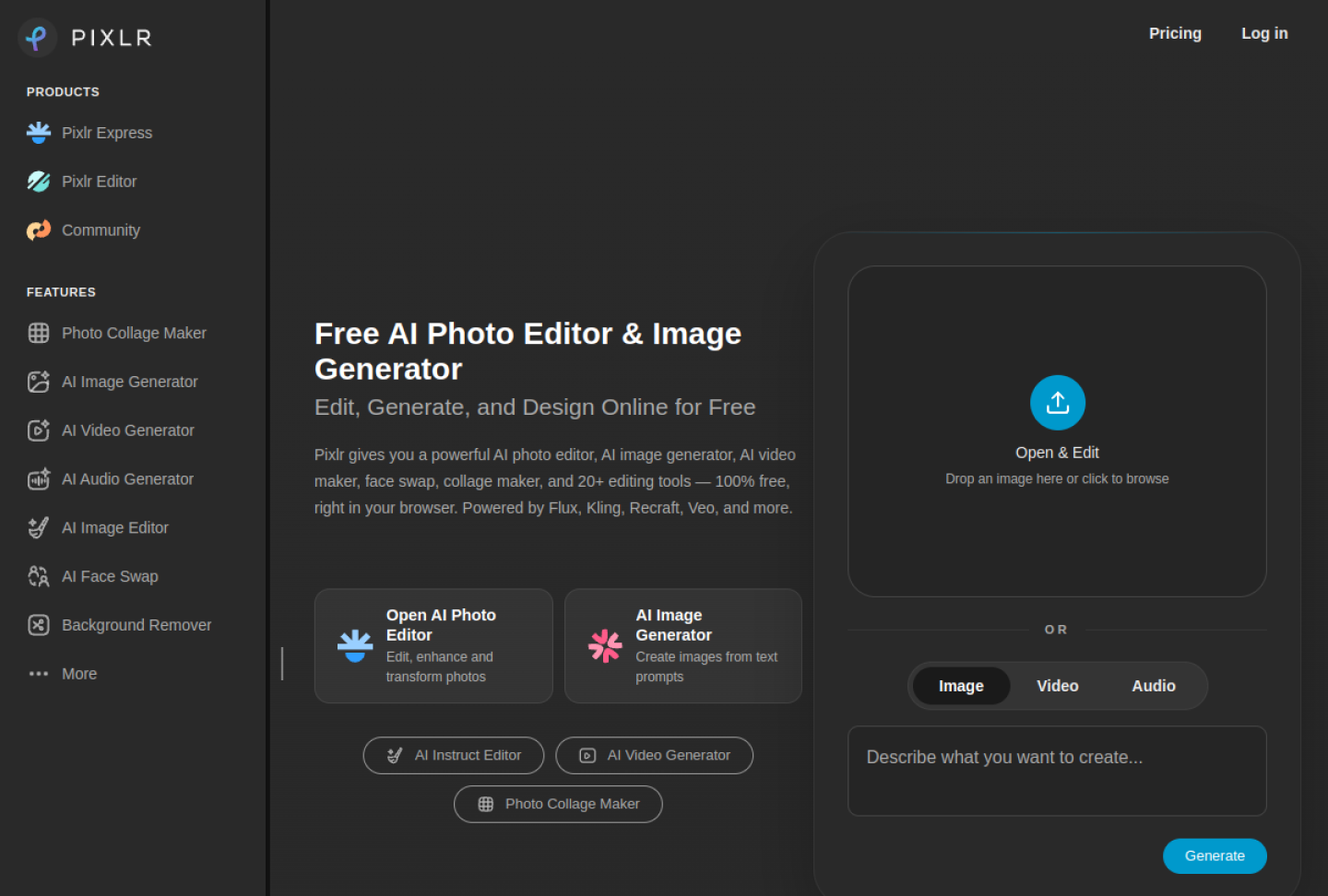Viewport: 1328px width, 896px height.
Task: Click 'Create images from text prompts' card text
Action: pyautogui.click(x=706, y=666)
